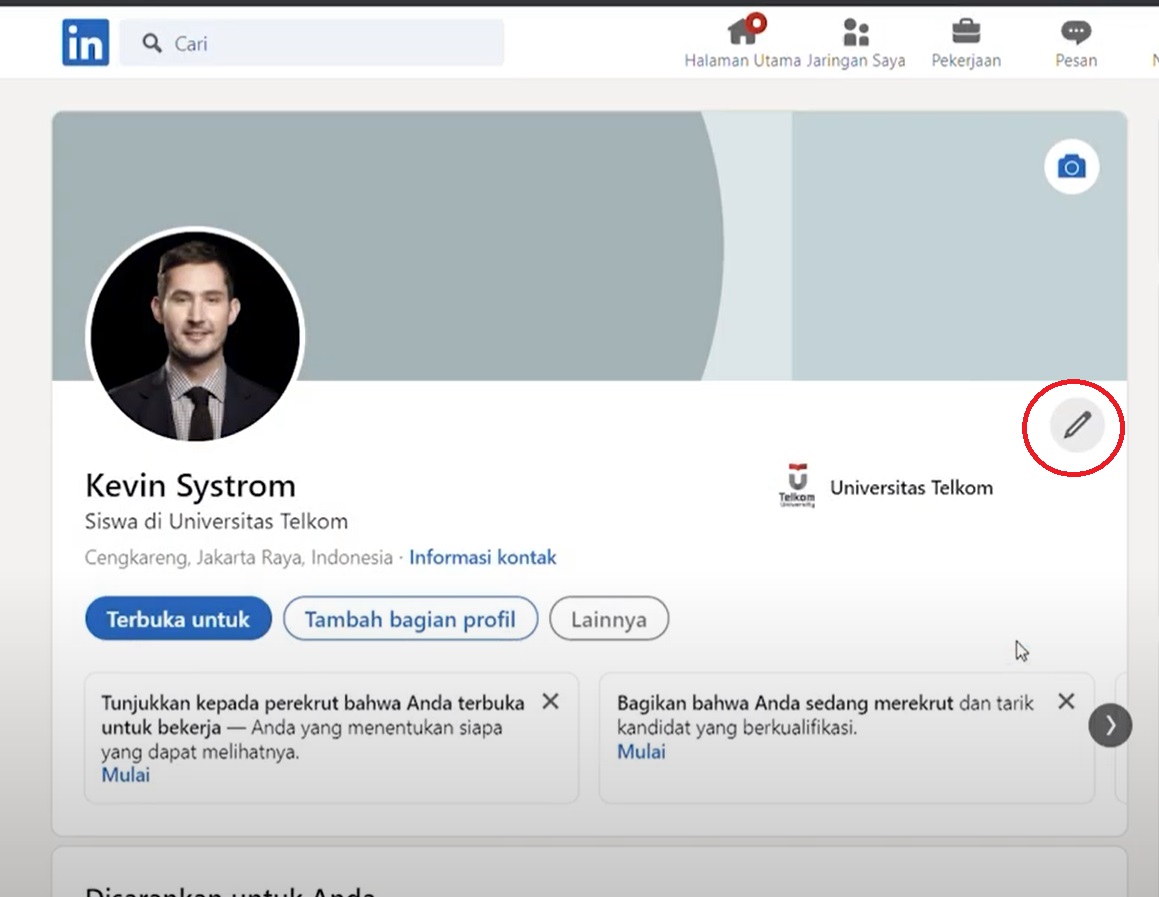Open Jaringan Saya network icon
This screenshot has width=1159, height=897.
[855, 33]
